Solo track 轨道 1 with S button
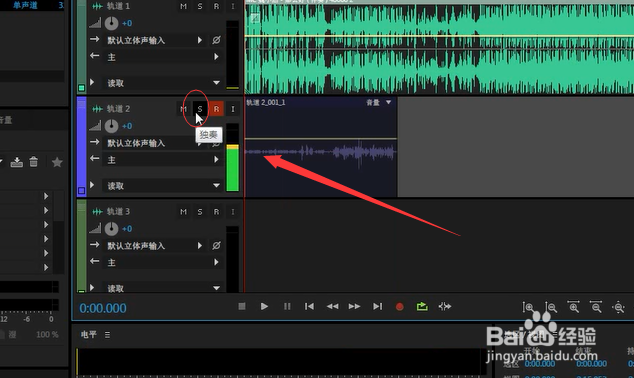This screenshot has height=378, width=634. coord(200,6)
